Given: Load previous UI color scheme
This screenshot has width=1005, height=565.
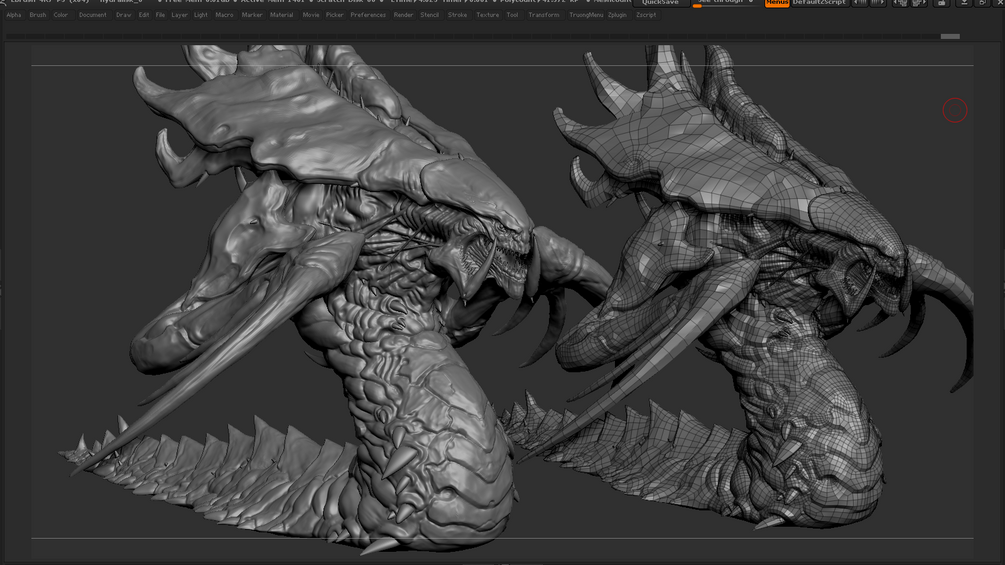Looking at the screenshot, I should coord(901,3).
